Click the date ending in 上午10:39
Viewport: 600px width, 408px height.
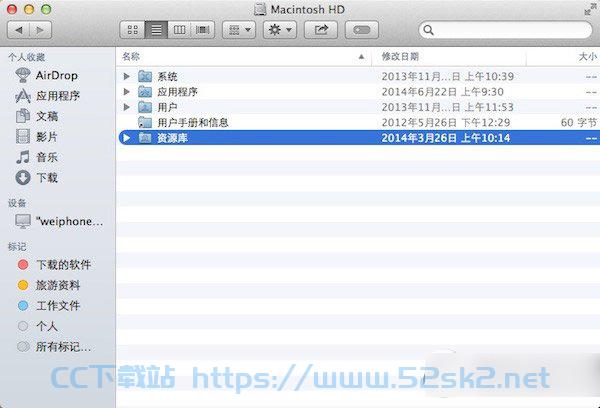point(448,77)
